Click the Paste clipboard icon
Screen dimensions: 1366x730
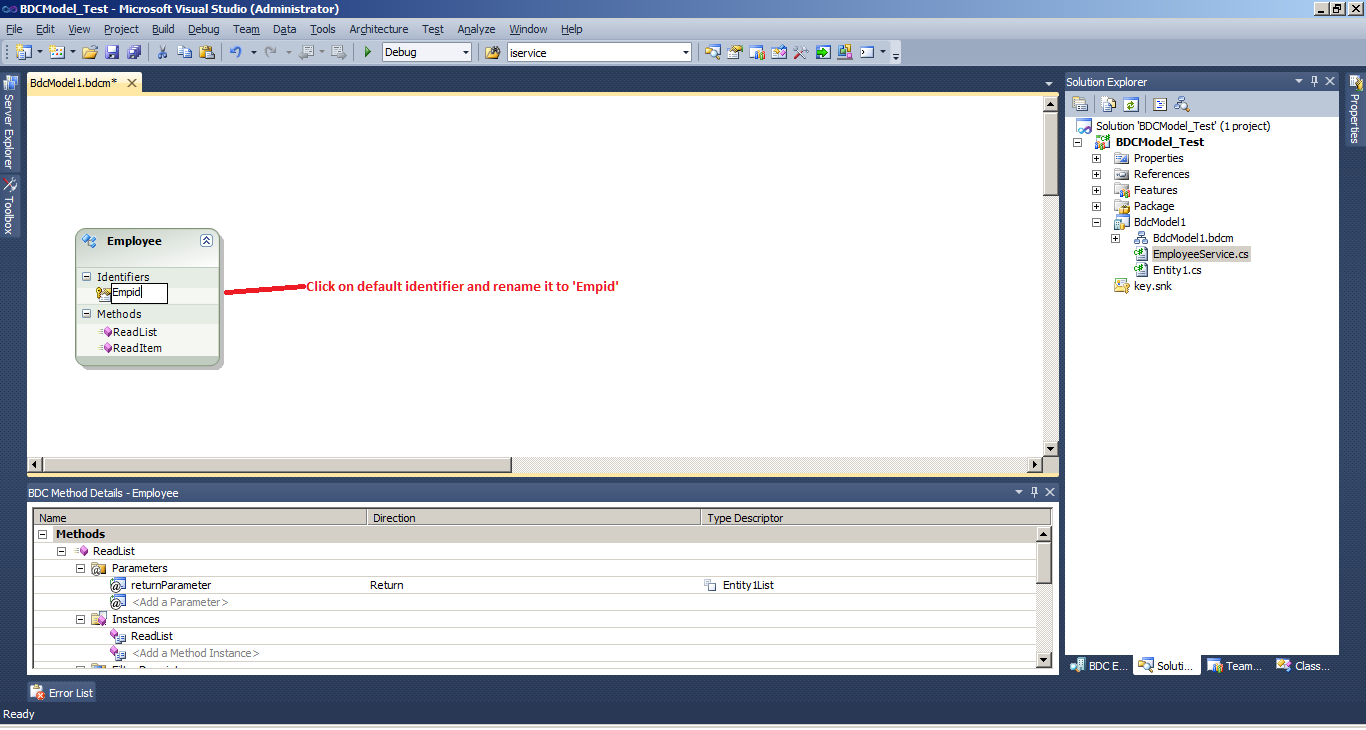tap(207, 52)
